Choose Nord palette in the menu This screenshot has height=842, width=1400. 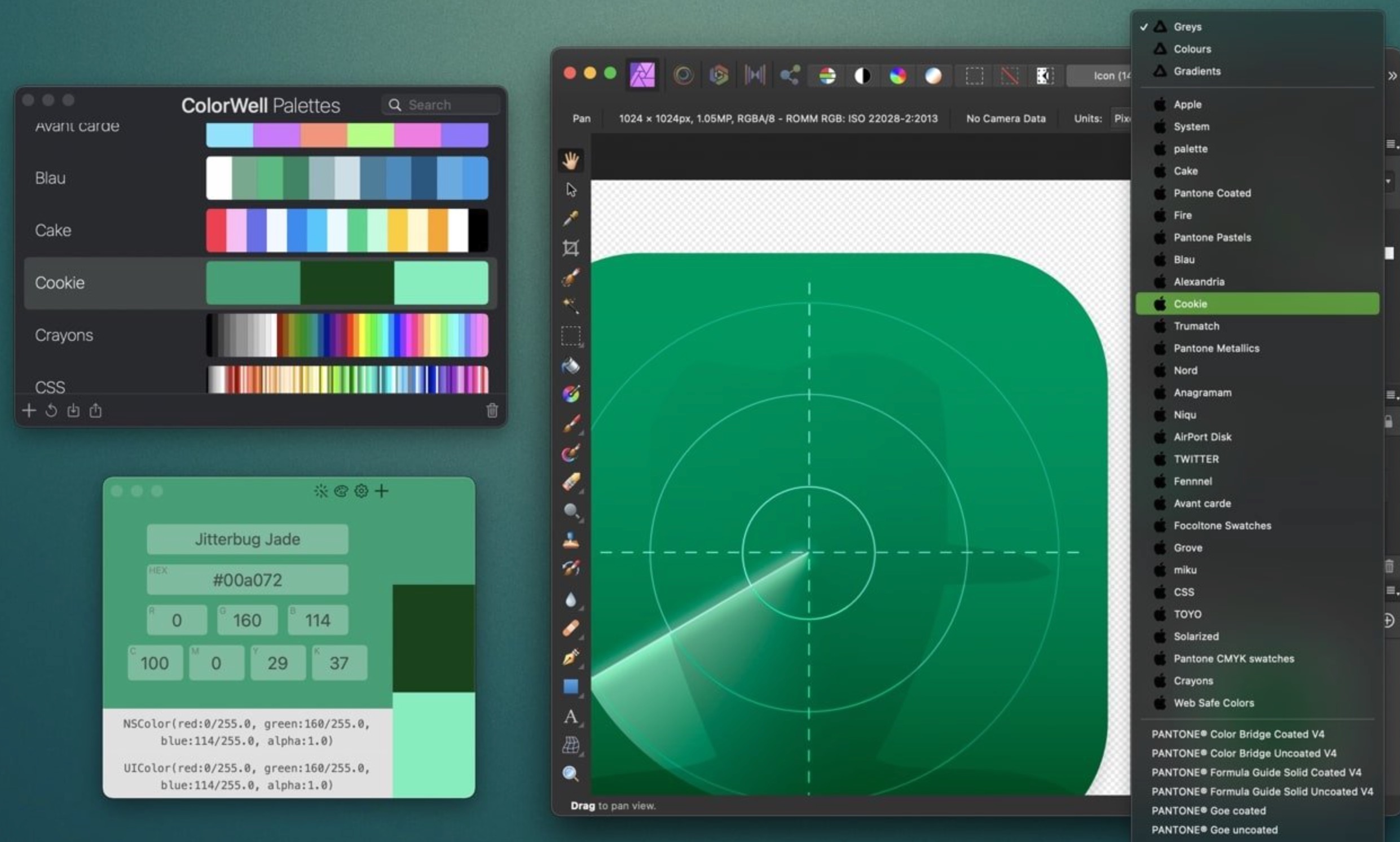(x=1258, y=371)
